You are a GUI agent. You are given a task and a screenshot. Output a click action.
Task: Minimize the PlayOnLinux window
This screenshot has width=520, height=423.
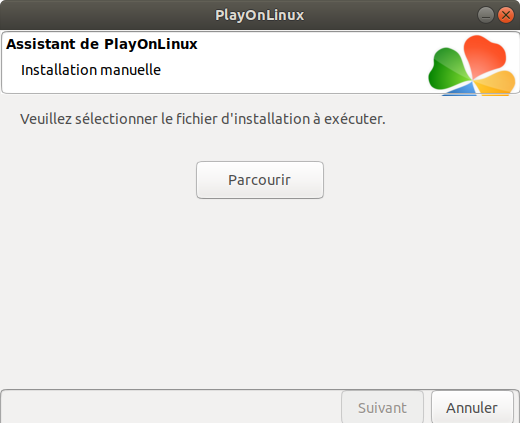486,15
